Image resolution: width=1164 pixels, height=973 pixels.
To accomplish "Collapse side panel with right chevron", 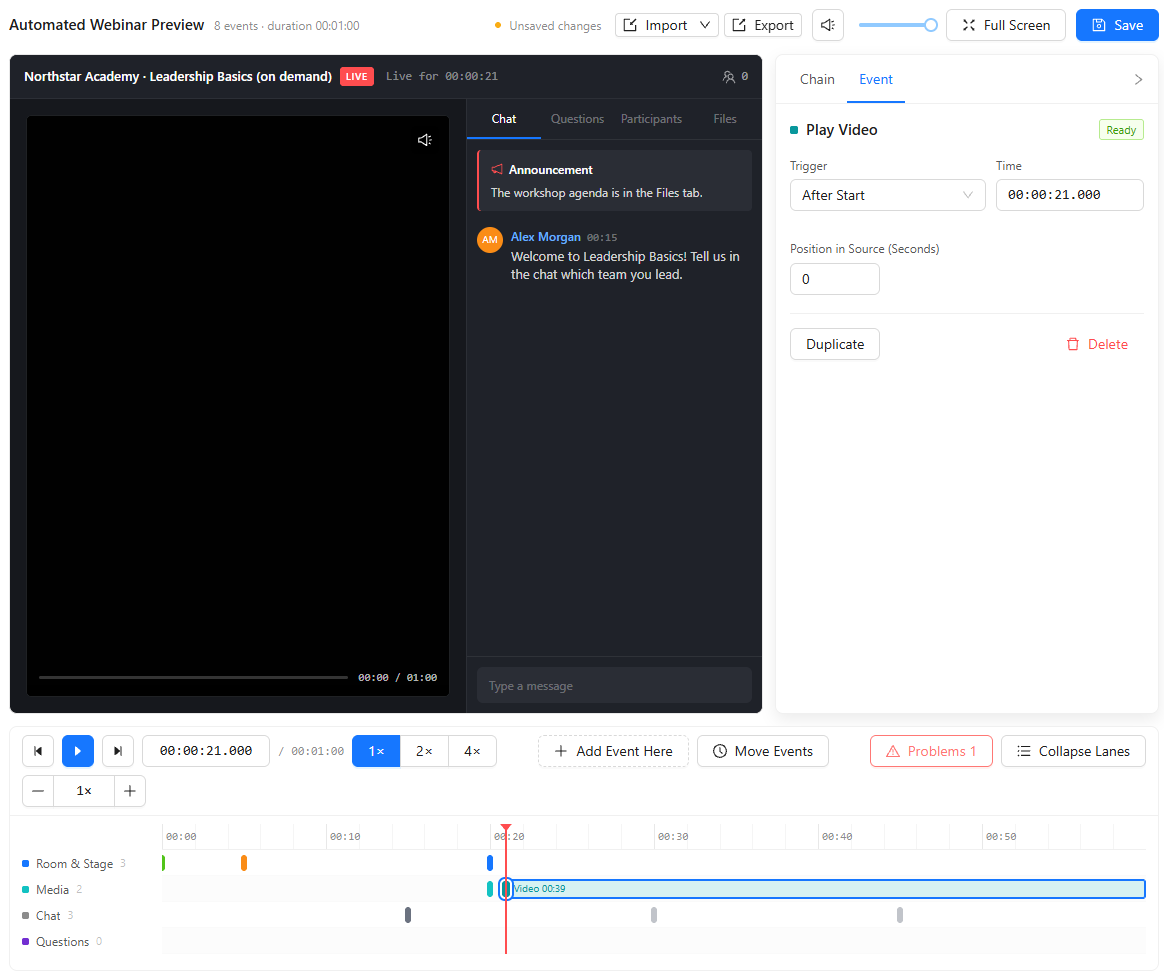I will coord(1138,79).
